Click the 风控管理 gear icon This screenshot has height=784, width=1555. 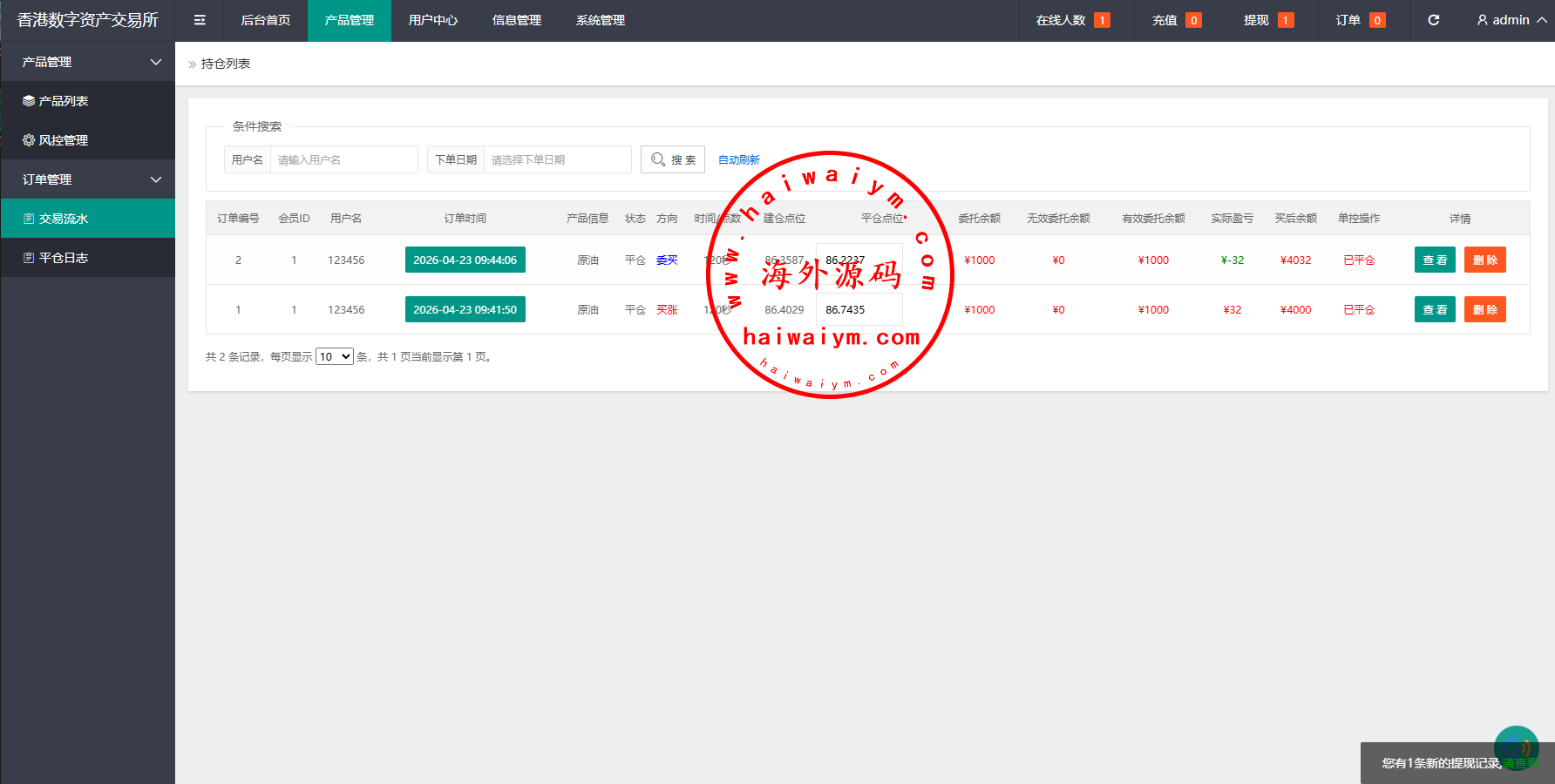point(29,140)
